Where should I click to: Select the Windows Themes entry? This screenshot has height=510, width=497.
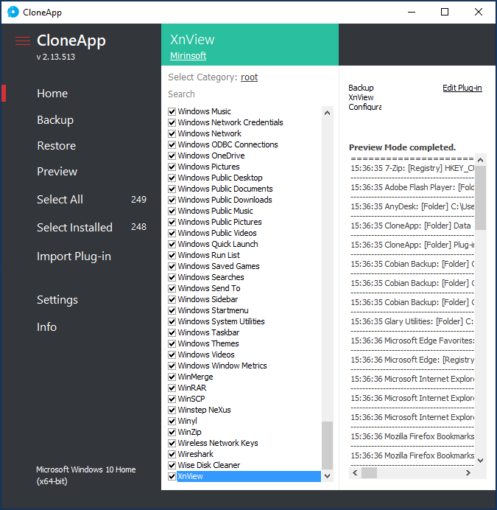point(208,343)
